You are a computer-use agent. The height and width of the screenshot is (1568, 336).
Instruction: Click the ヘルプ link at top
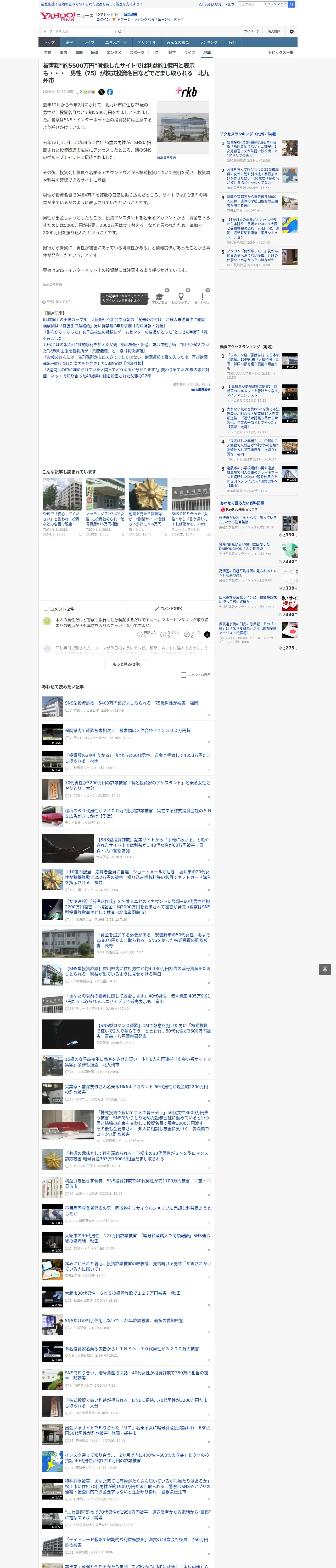point(229,4)
